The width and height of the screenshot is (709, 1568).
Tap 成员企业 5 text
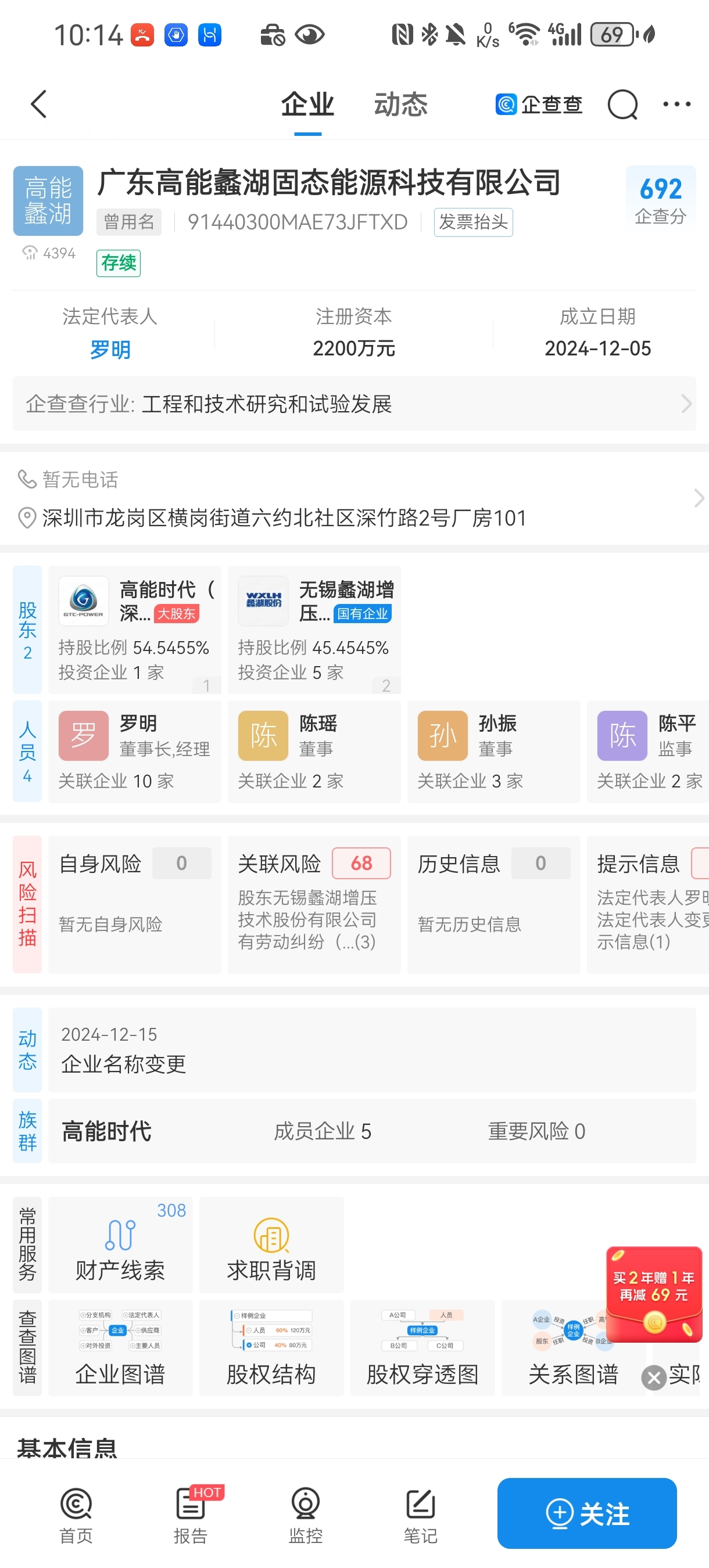[x=323, y=1131]
